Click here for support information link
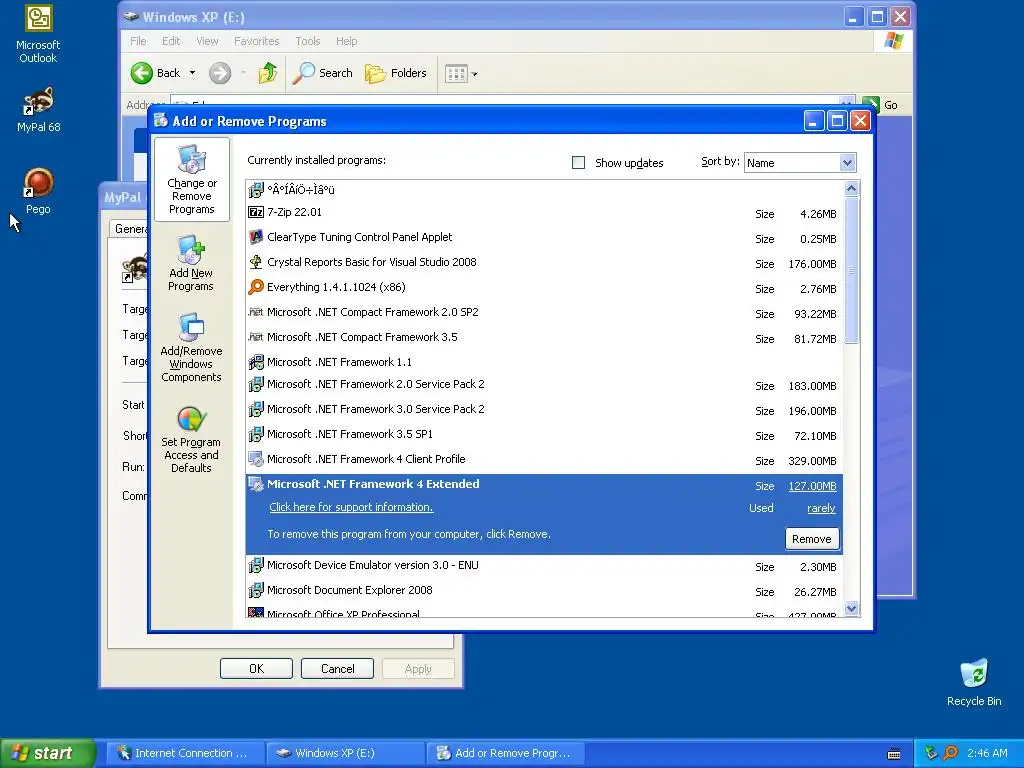The height and width of the screenshot is (768, 1024). click(351, 507)
